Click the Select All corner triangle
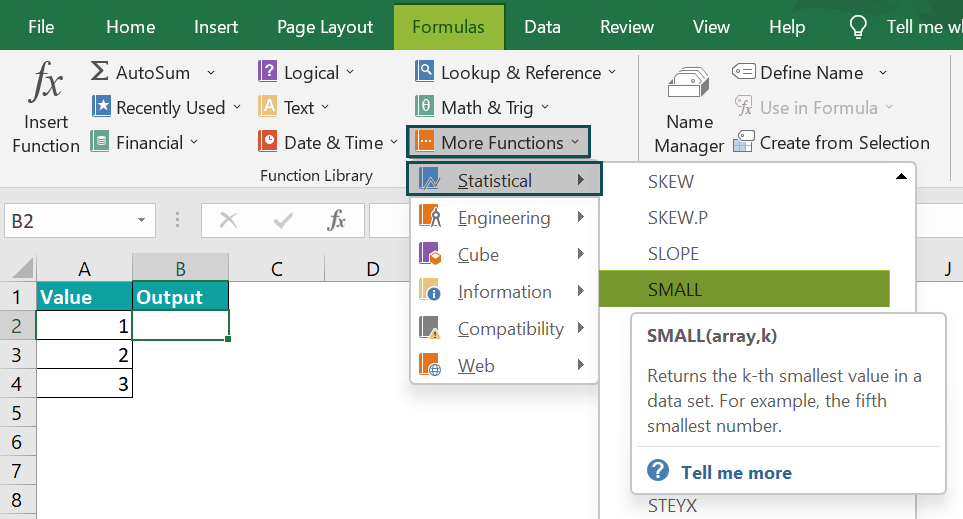This screenshot has height=519, width=963. click(x=22, y=268)
